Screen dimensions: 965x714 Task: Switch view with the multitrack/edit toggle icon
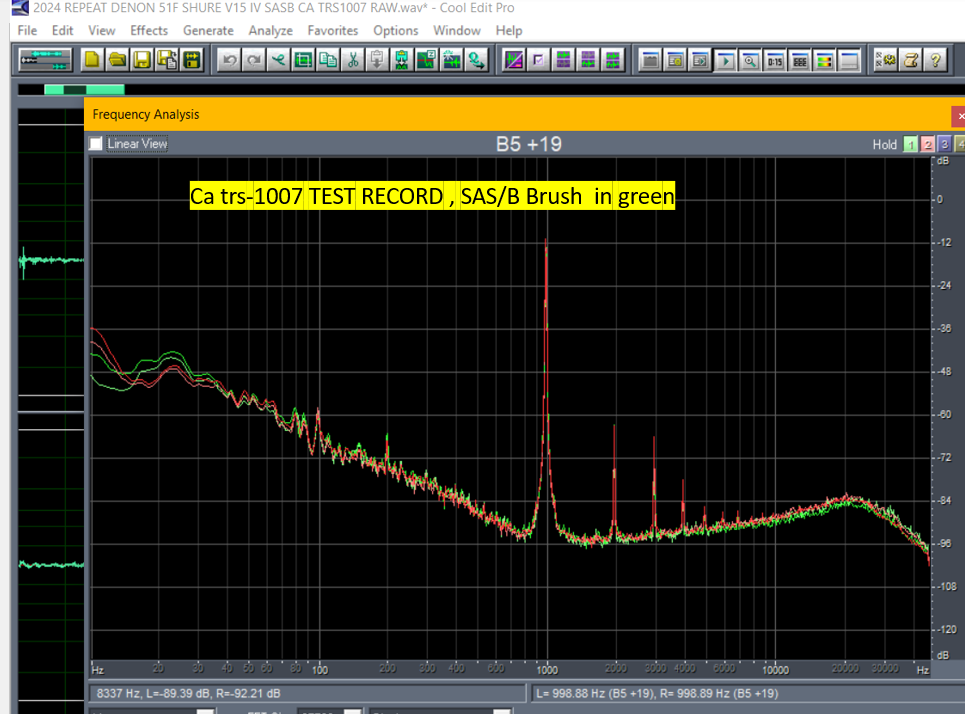coord(43,60)
